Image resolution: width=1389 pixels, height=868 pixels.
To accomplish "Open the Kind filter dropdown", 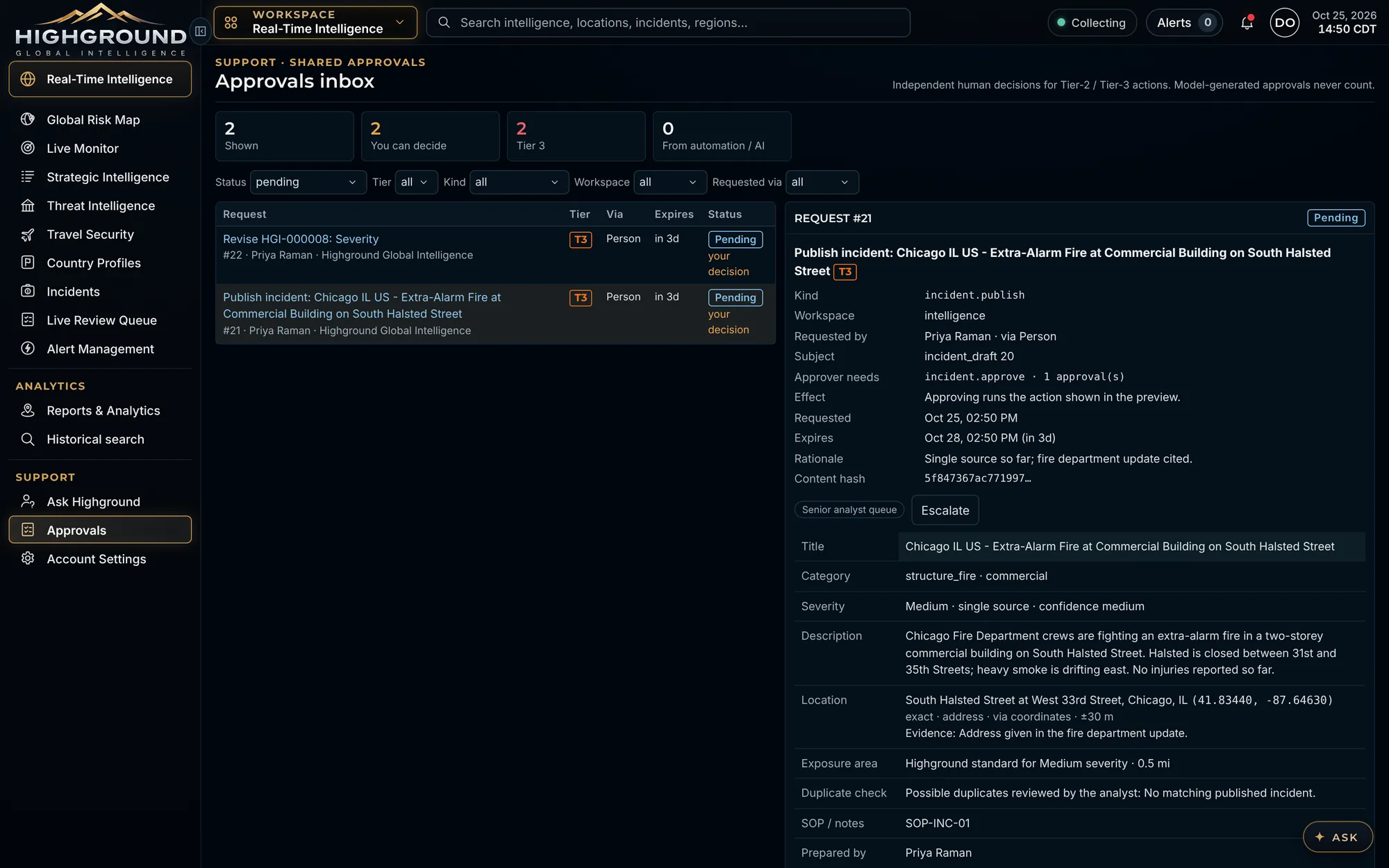I will tap(519, 182).
